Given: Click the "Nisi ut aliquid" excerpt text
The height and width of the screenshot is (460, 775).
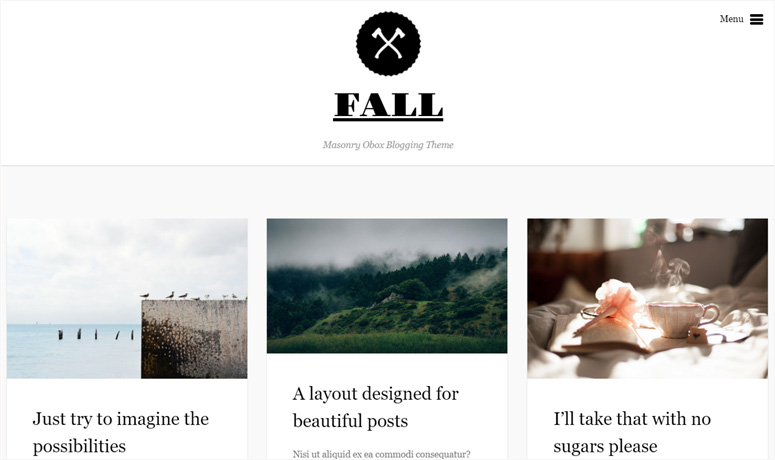Looking at the screenshot, I should tap(382, 454).
